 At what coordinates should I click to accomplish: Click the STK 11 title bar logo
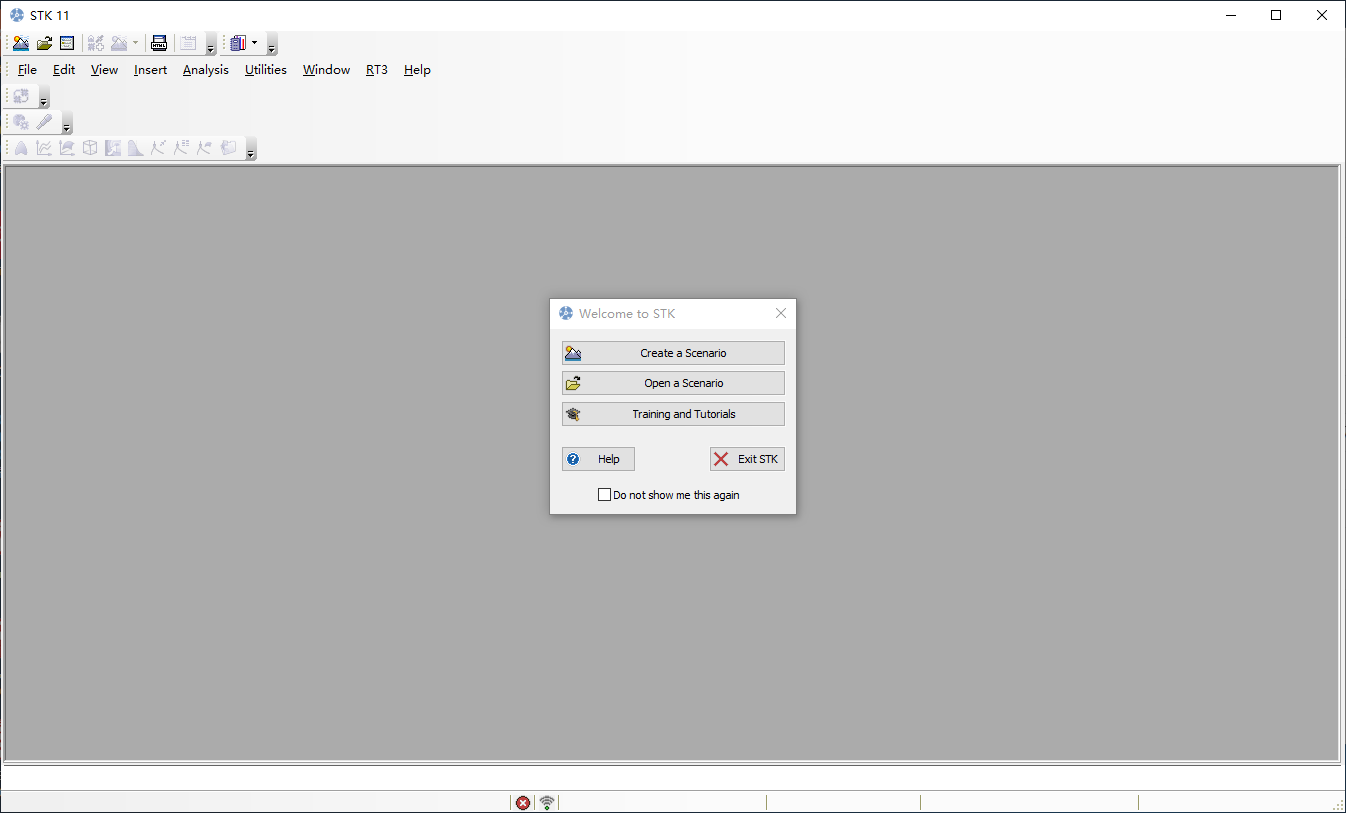(x=17, y=15)
